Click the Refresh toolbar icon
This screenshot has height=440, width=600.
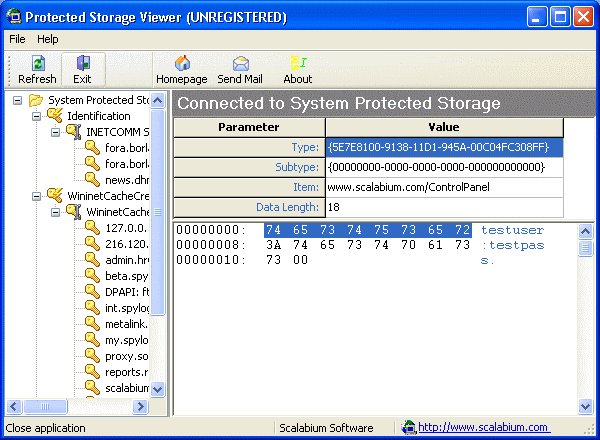pyautogui.click(x=37, y=69)
